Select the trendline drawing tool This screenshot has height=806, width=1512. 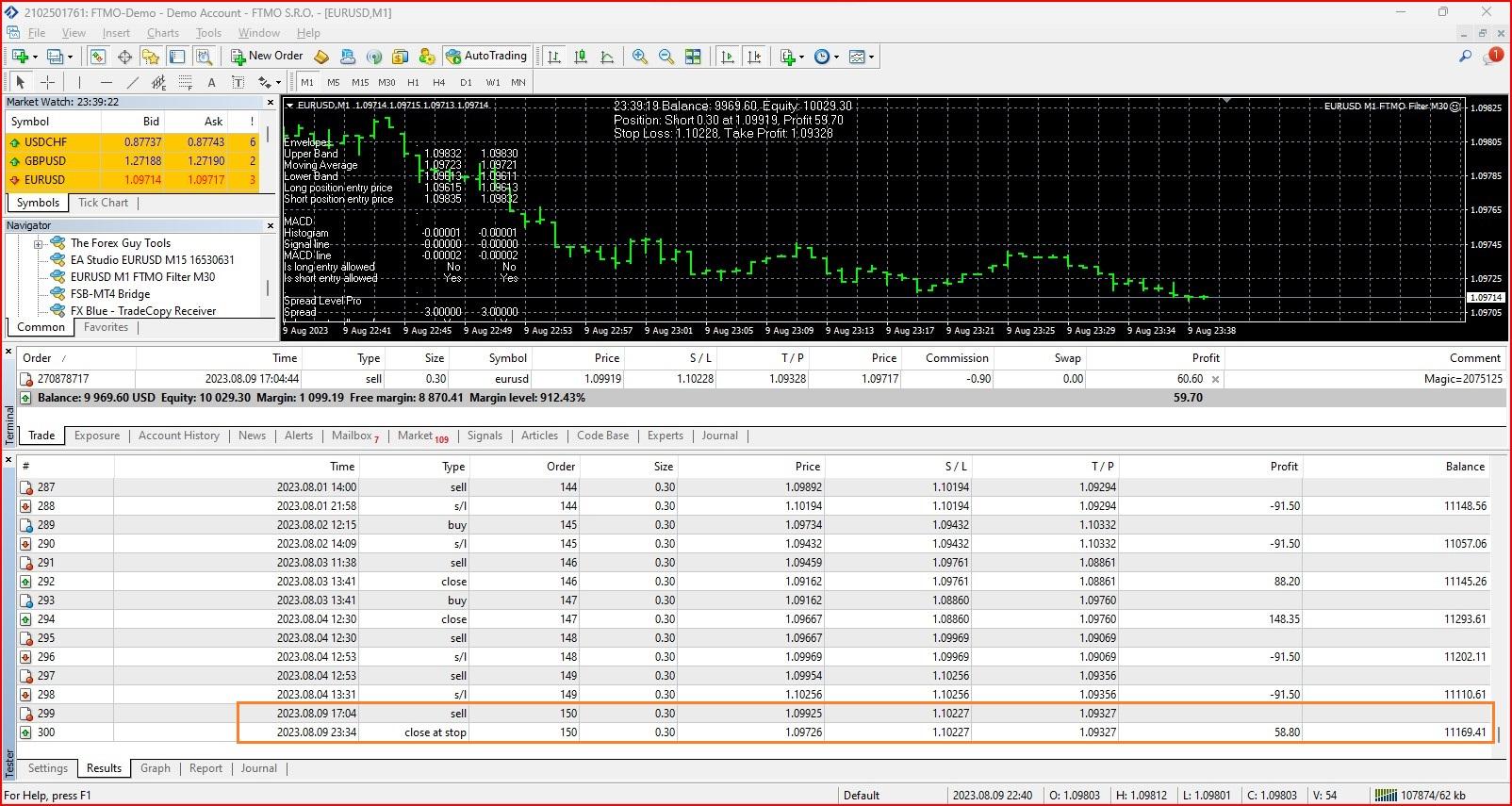coord(133,82)
